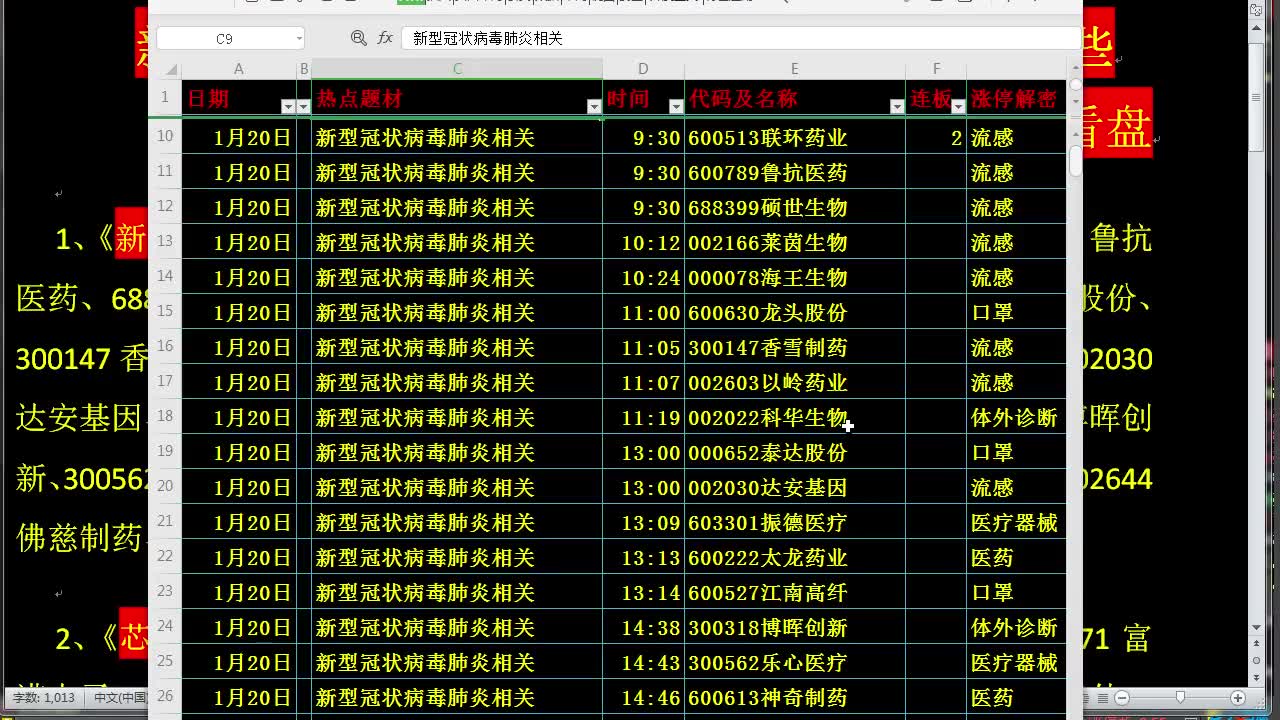
Task: Open the 连板 filter dropdown
Action: pos(958,106)
